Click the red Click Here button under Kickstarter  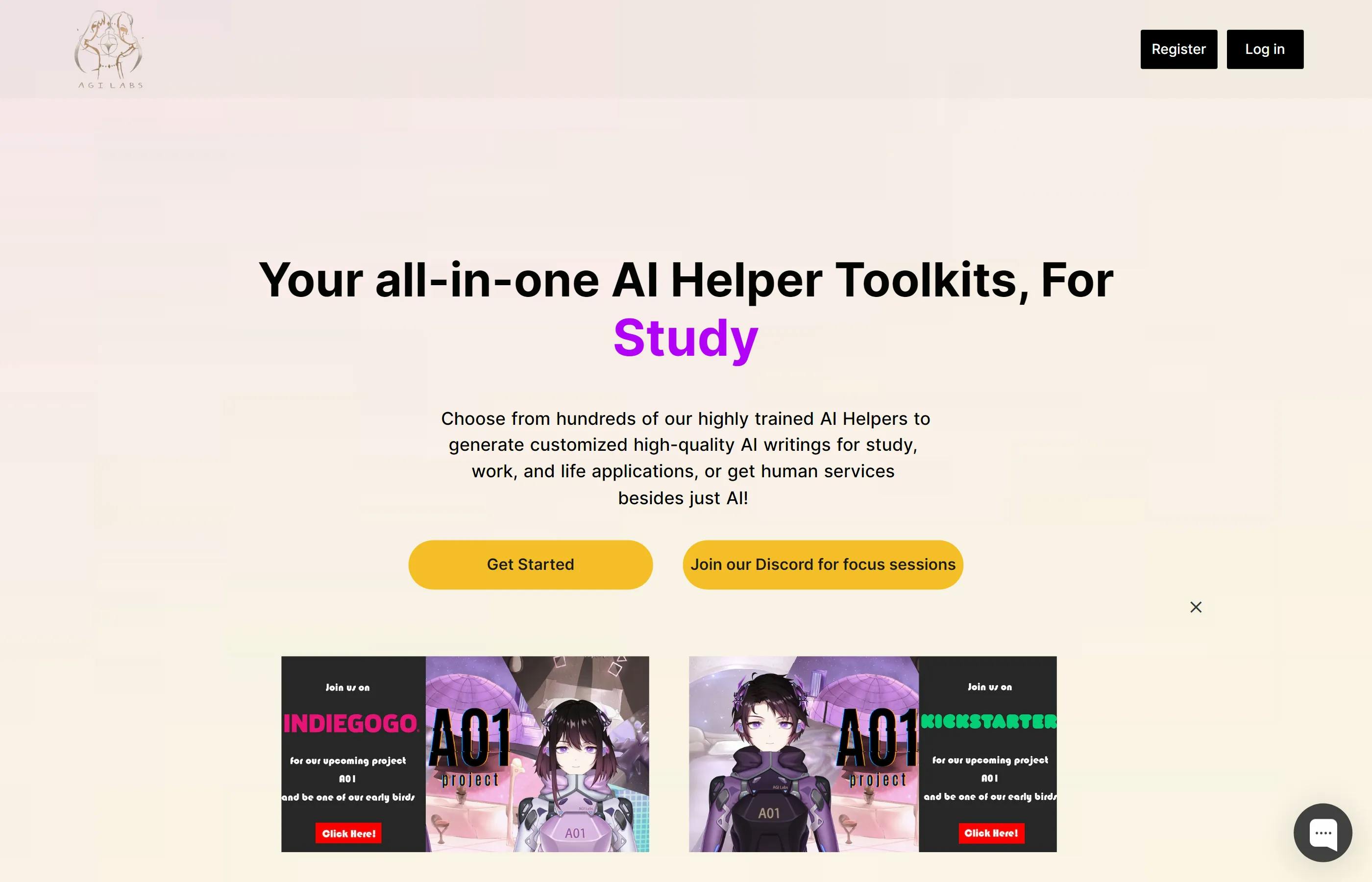point(991,833)
